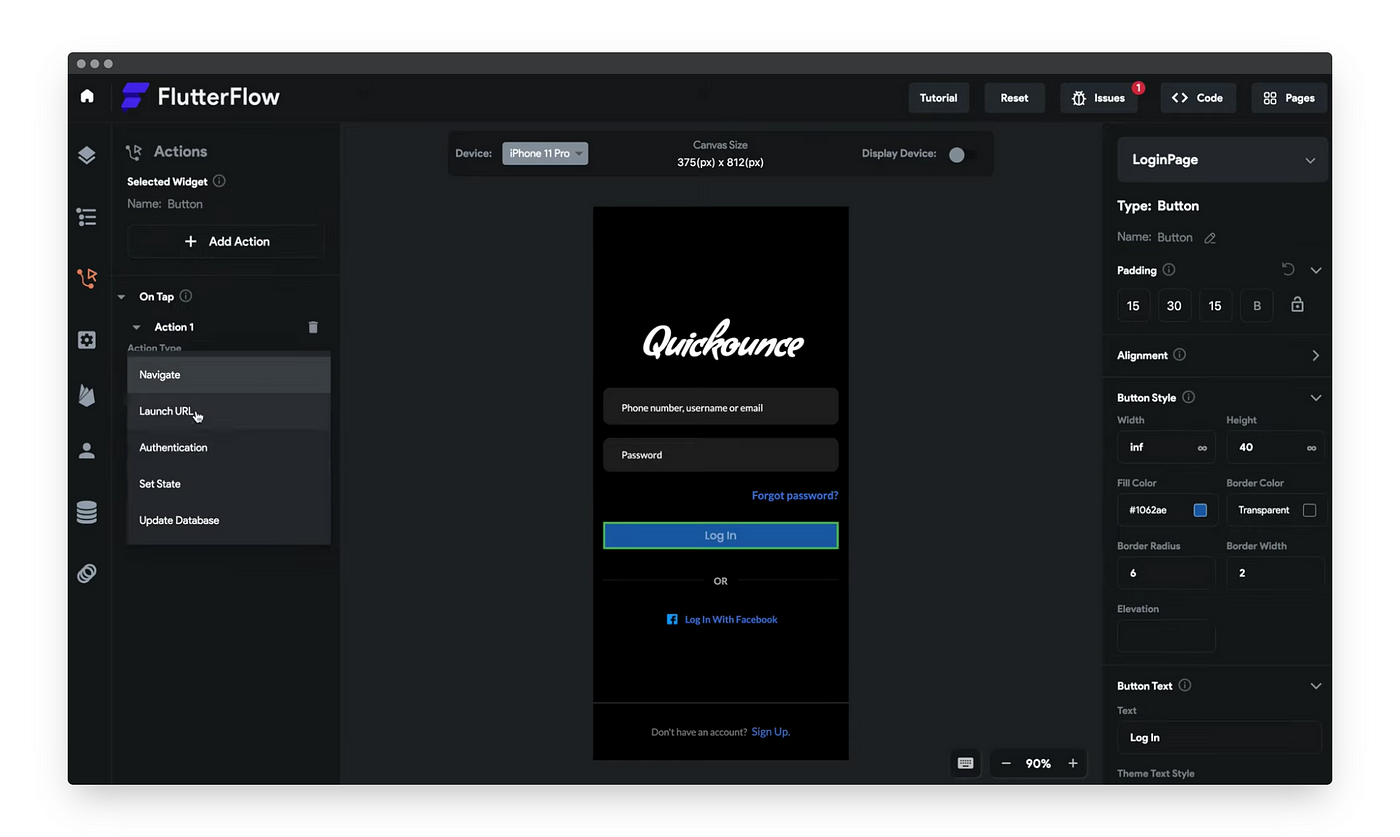This screenshot has height=837, width=1400.
Task: Select the Phone number, username or email field
Action: click(x=720, y=407)
